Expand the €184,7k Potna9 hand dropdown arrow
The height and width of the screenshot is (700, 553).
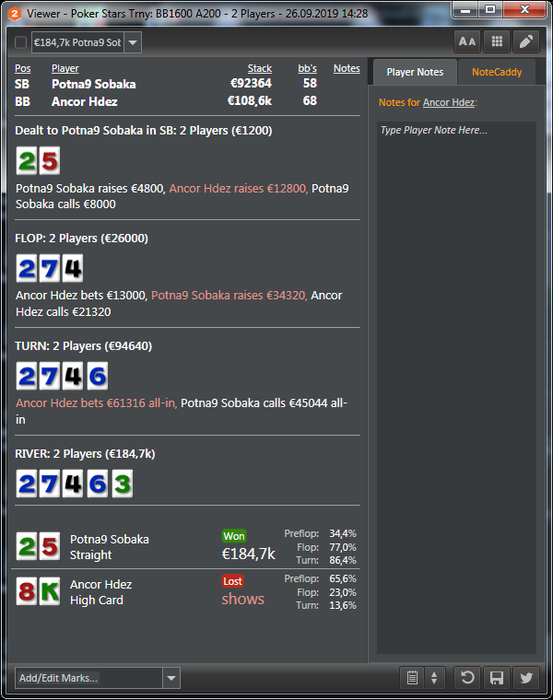[133, 42]
